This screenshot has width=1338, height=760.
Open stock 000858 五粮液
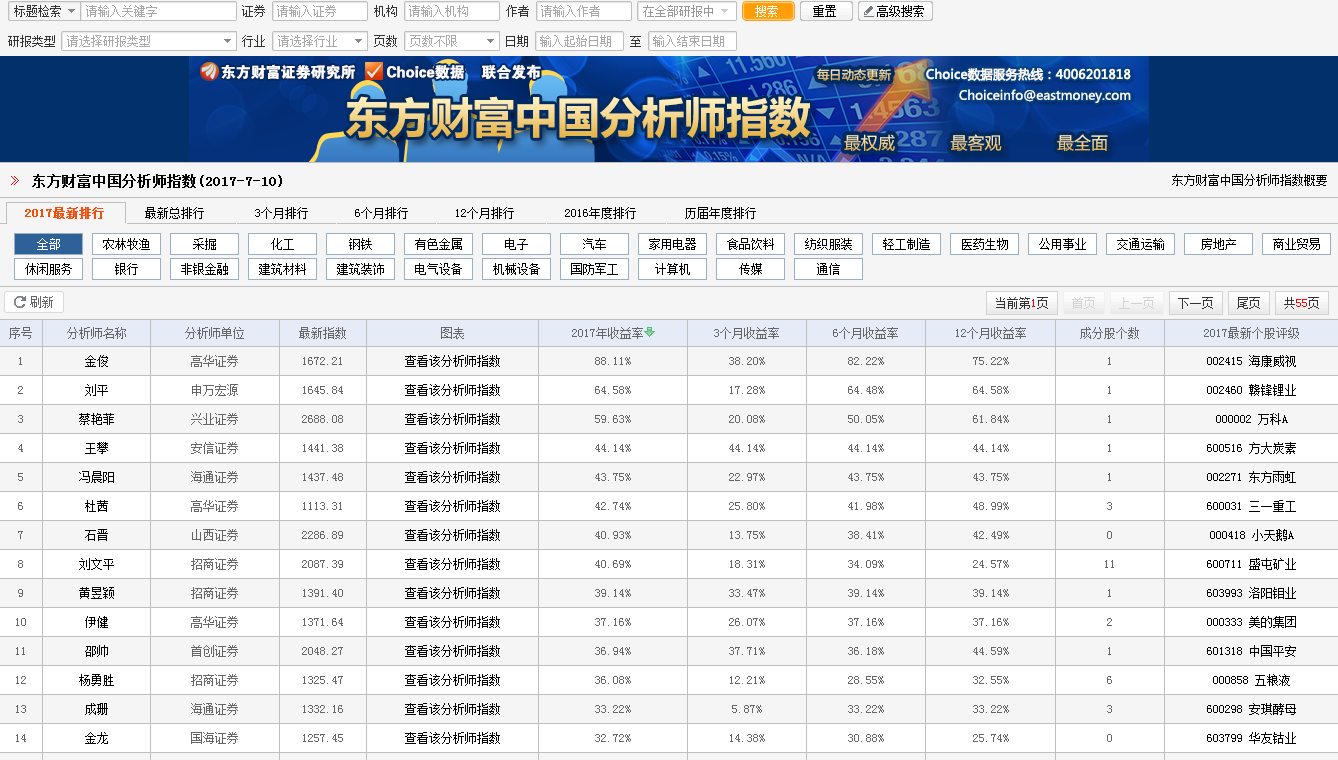tap(1251, 680)
